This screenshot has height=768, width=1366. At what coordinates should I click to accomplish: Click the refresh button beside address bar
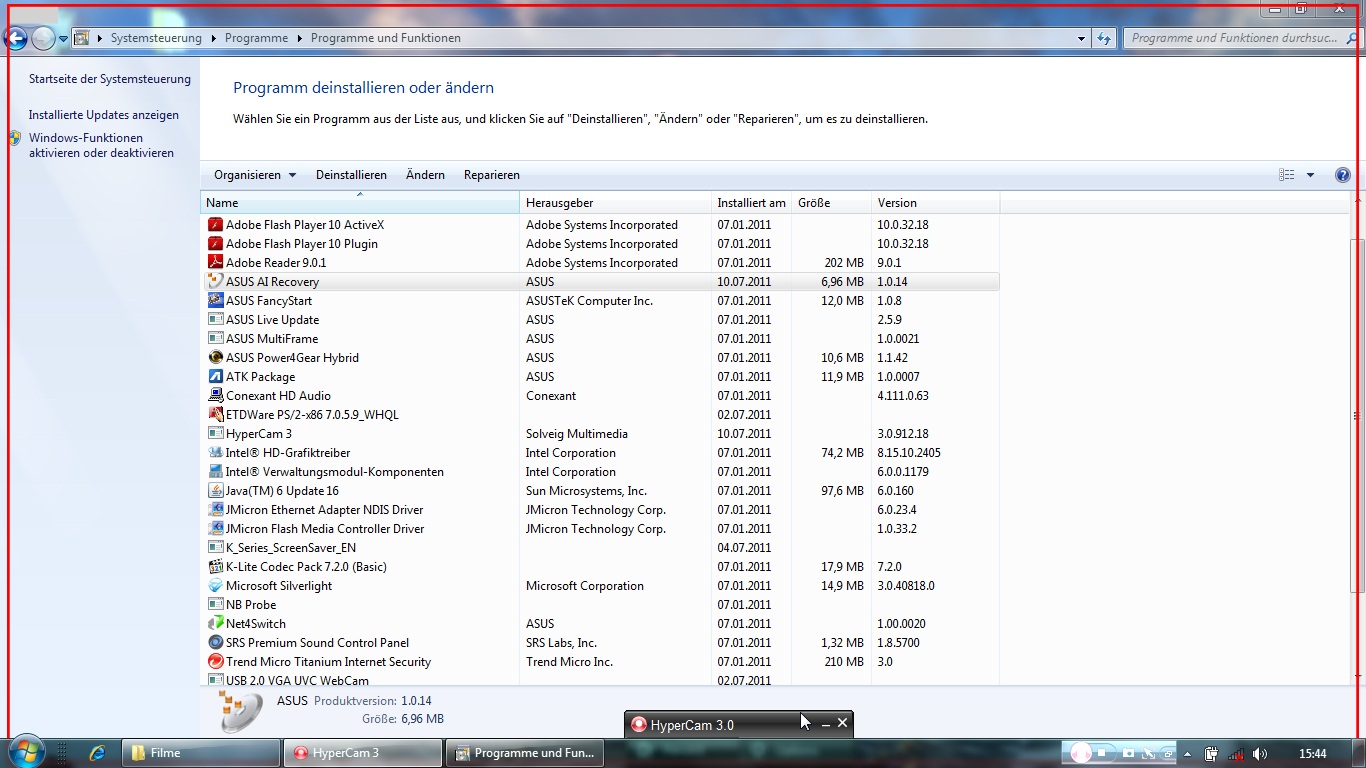[1104, 38]
